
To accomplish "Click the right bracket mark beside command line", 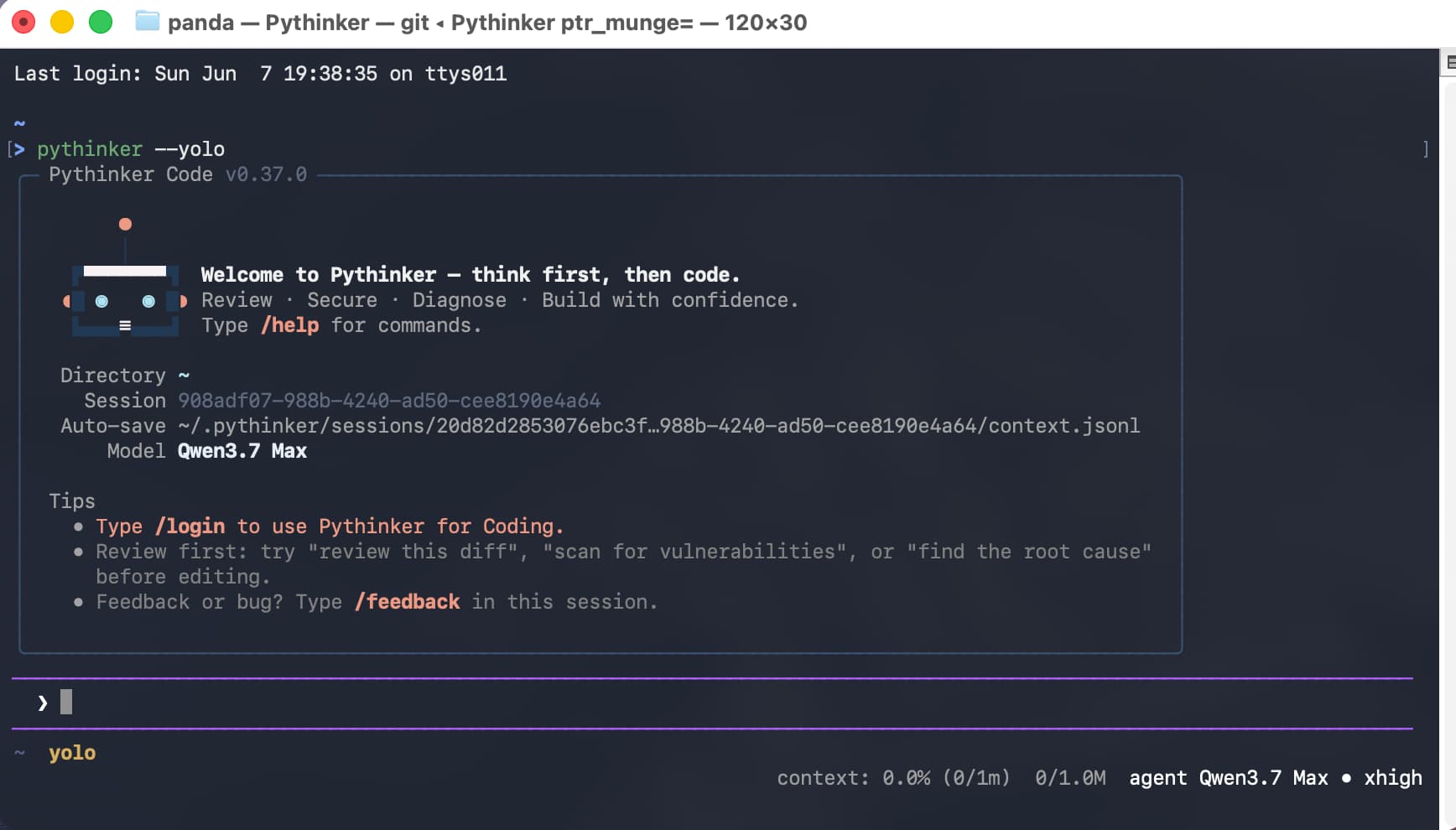I will (x=1426, y=149).
